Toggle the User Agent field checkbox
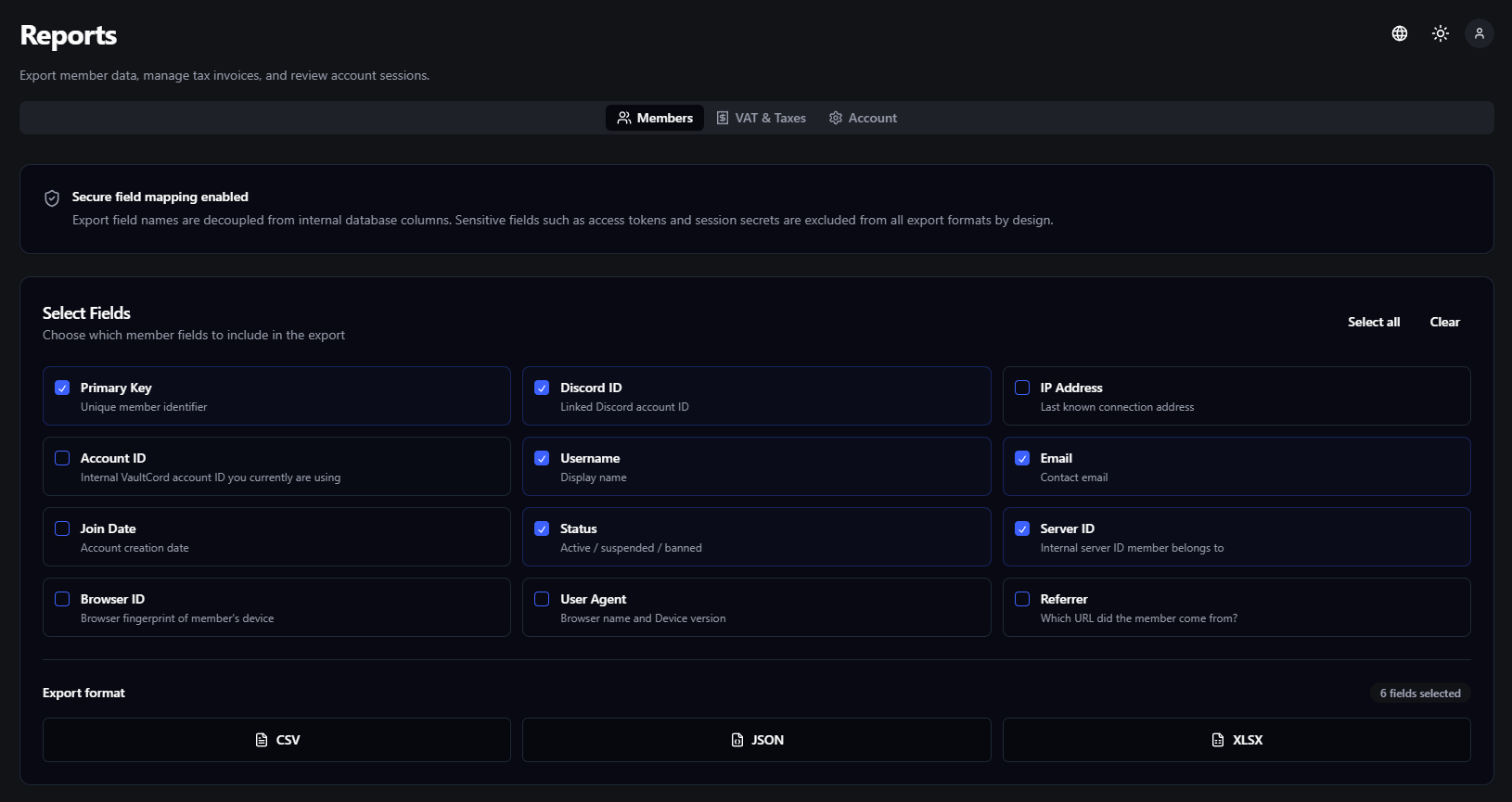 pyautogui.click(x=542, y=599)
